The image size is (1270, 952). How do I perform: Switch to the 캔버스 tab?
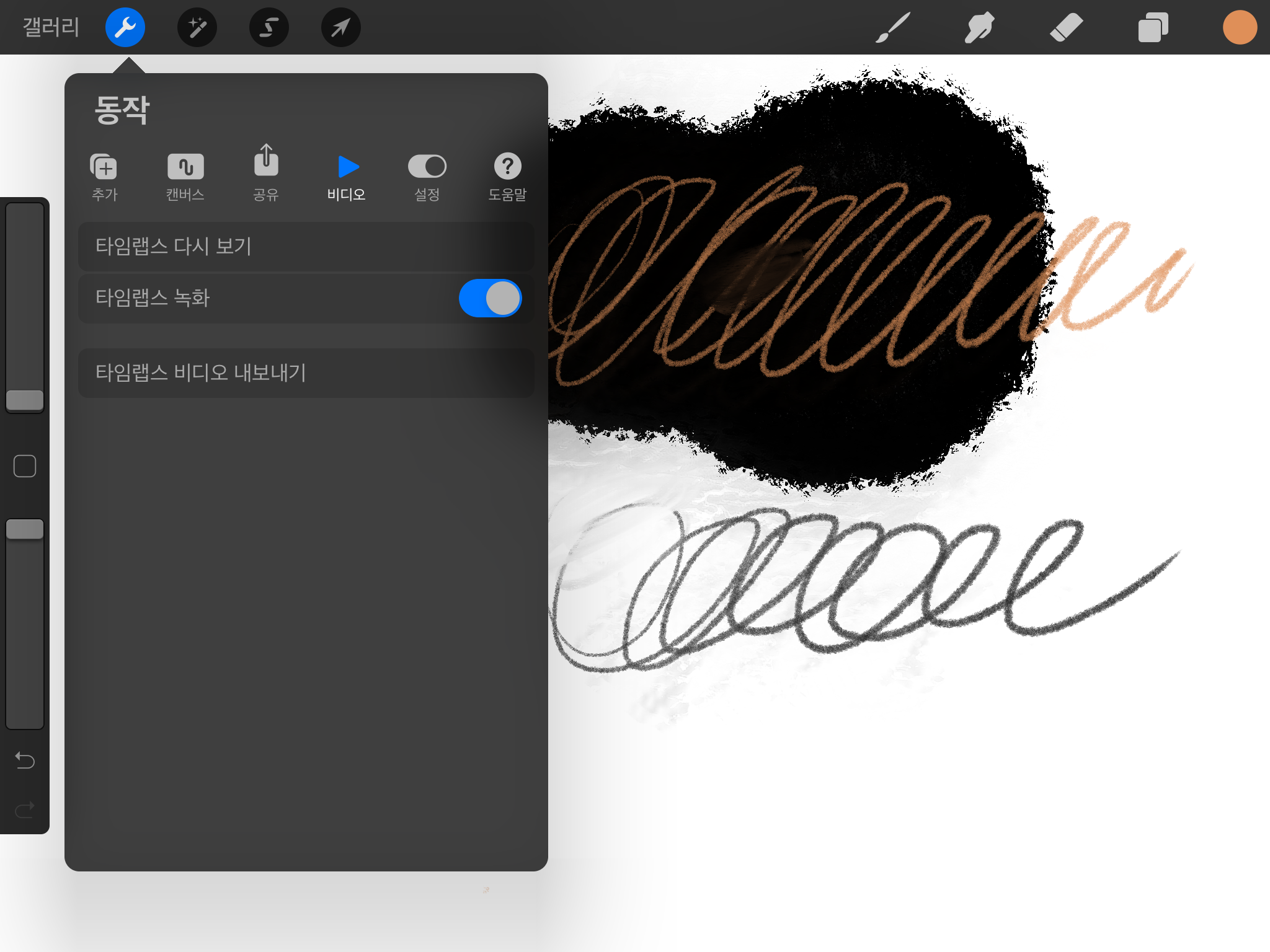pyautogui.click(x=185, y=177)
